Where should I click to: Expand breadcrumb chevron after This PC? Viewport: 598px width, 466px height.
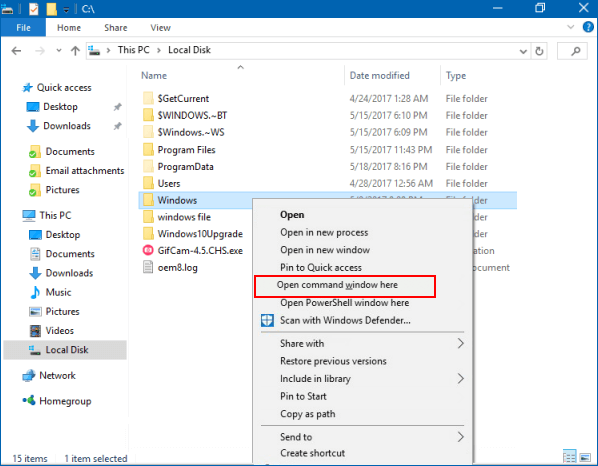pyautogui.click(x=159, y=50)
